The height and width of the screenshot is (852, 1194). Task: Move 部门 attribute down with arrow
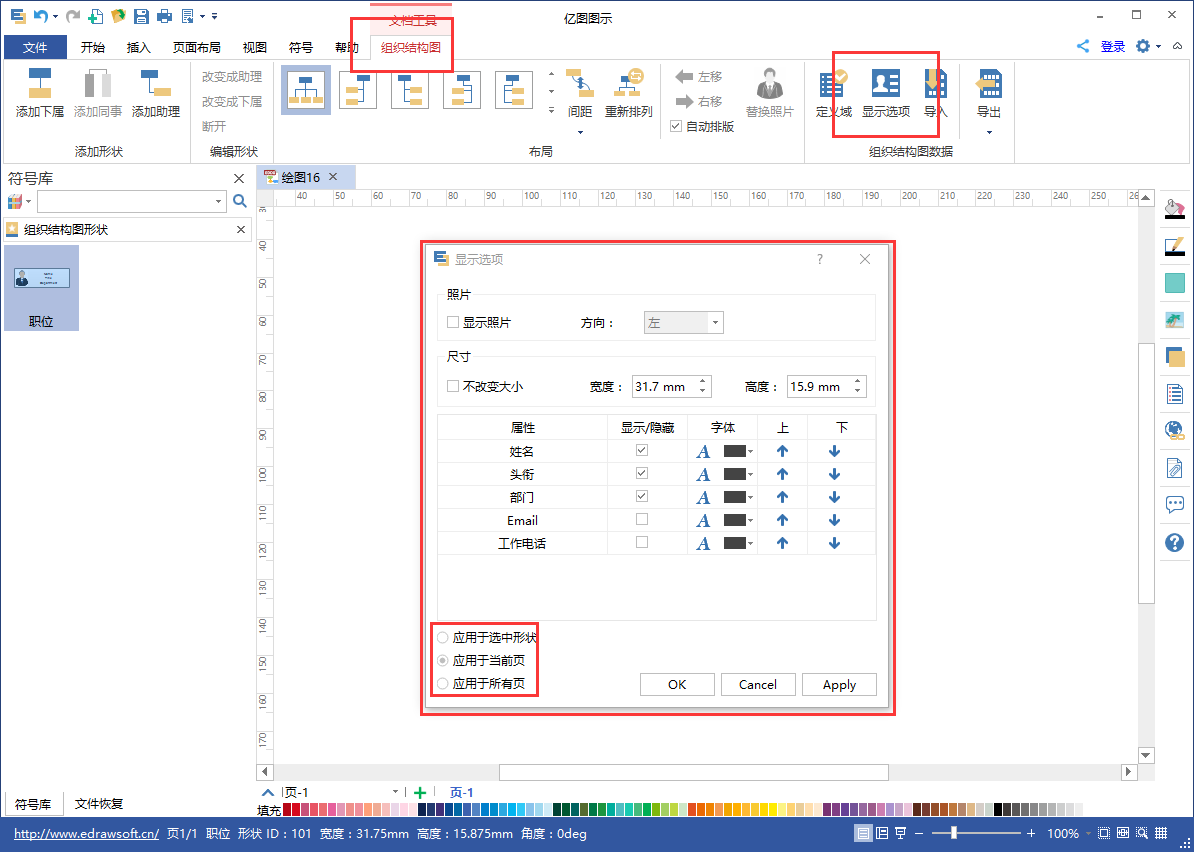tap(835, 497)
